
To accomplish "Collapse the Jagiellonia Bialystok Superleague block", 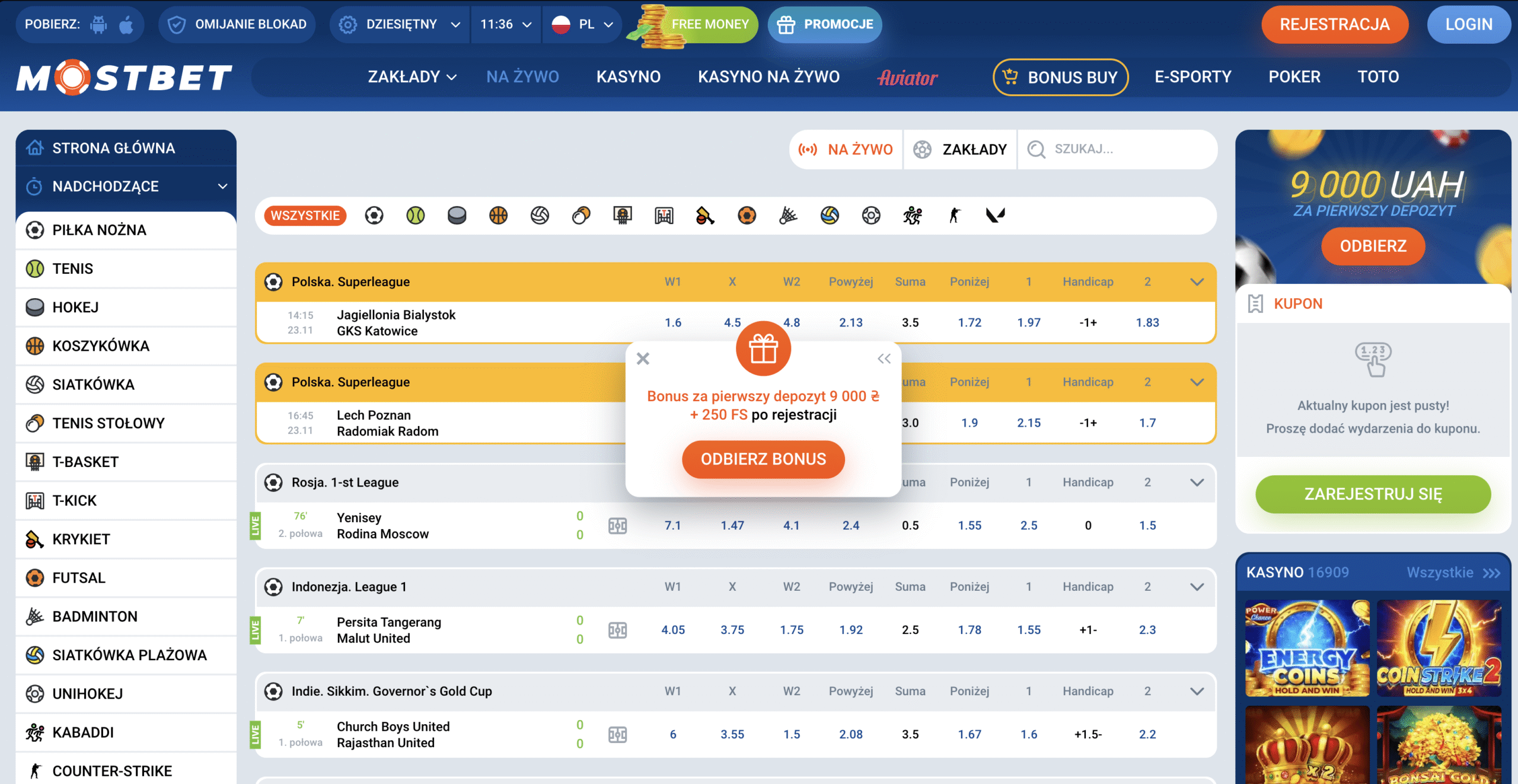I will tap(1197, 282).
